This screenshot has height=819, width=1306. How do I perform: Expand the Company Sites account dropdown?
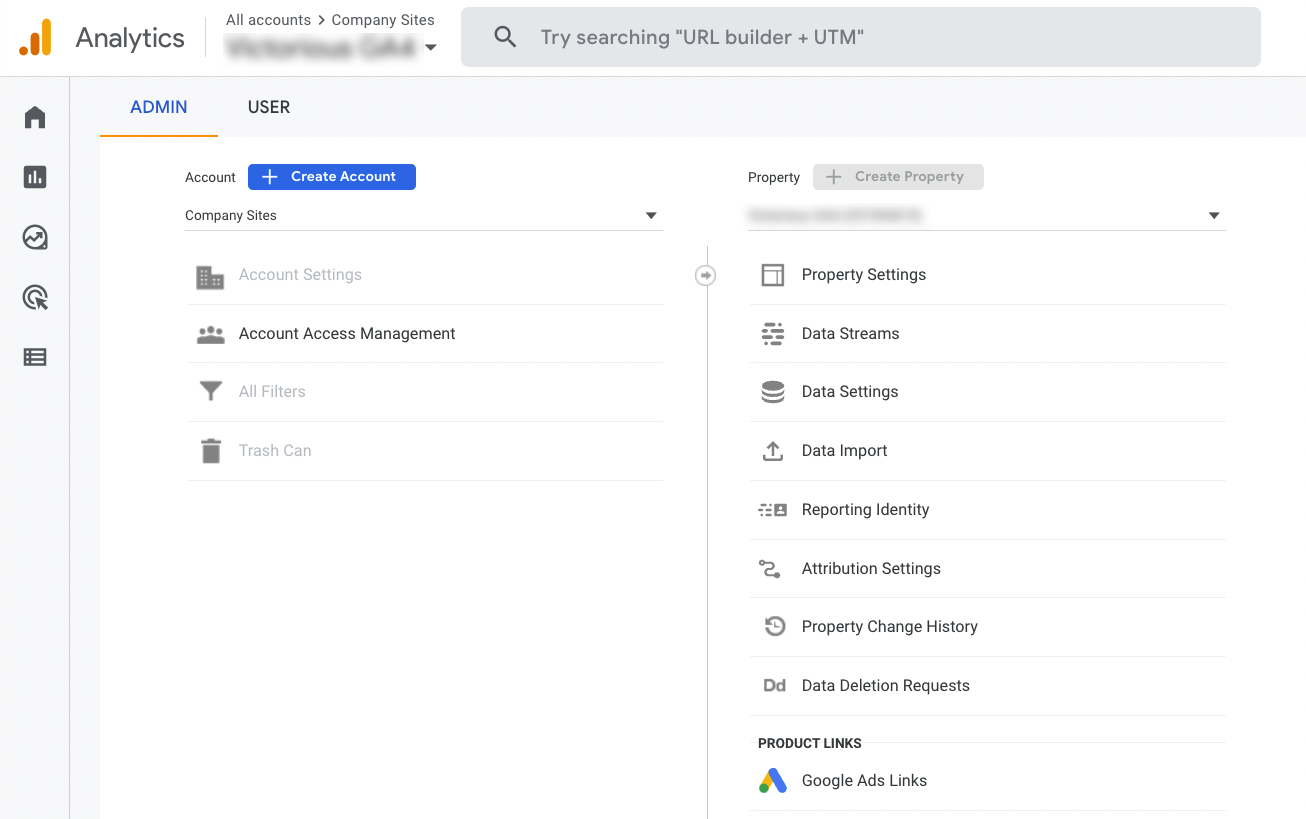coord(651,216)
